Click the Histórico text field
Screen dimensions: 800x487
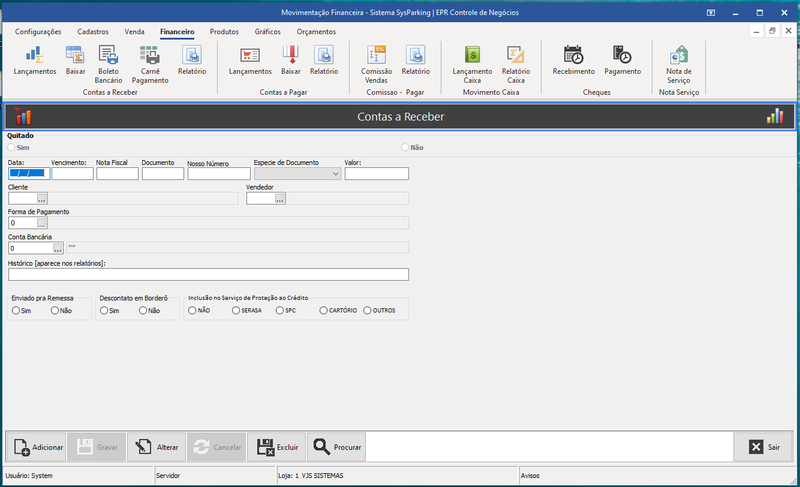(x=208, y=274)
